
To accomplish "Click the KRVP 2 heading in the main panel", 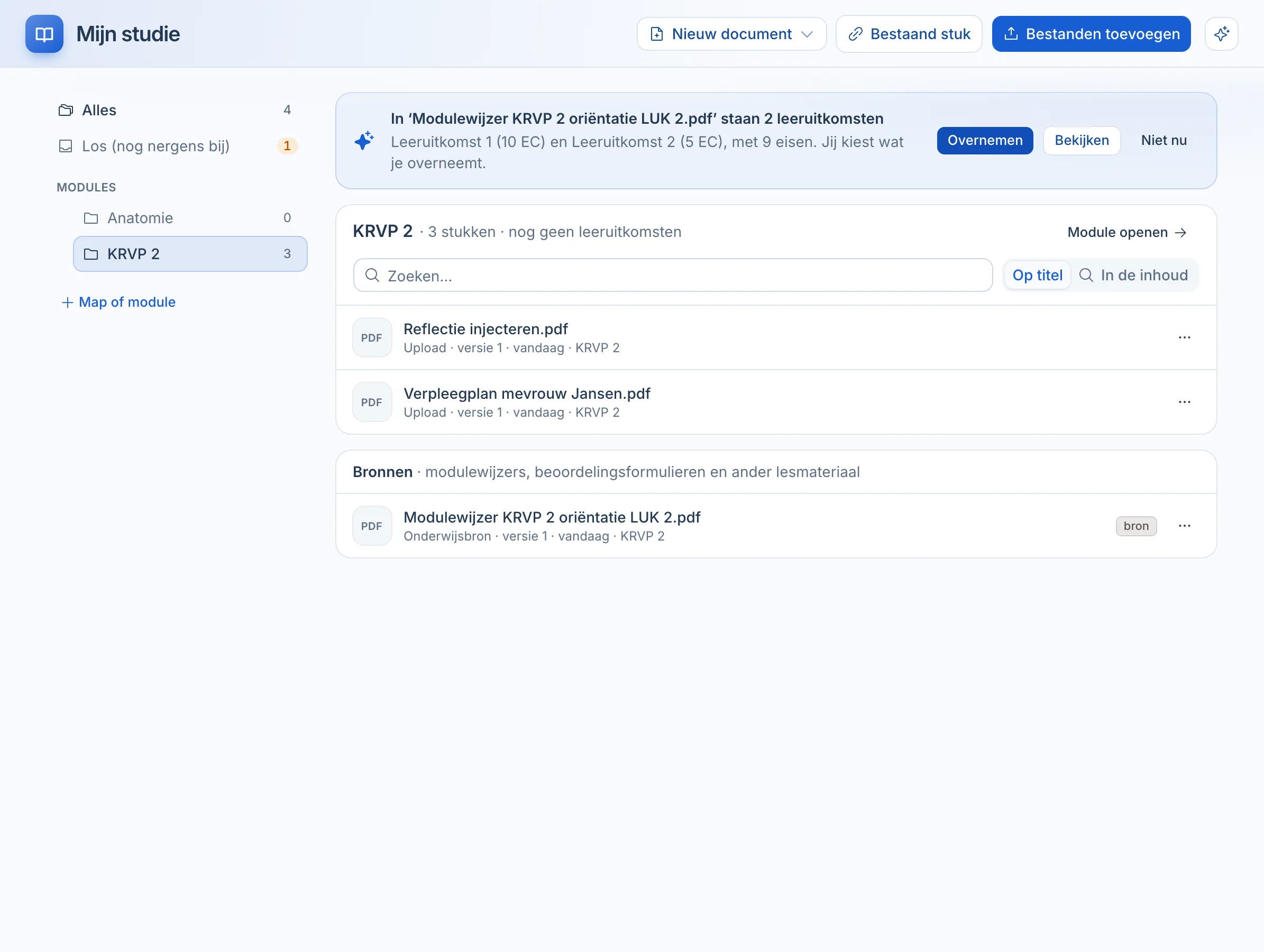I will pos(382,232).
